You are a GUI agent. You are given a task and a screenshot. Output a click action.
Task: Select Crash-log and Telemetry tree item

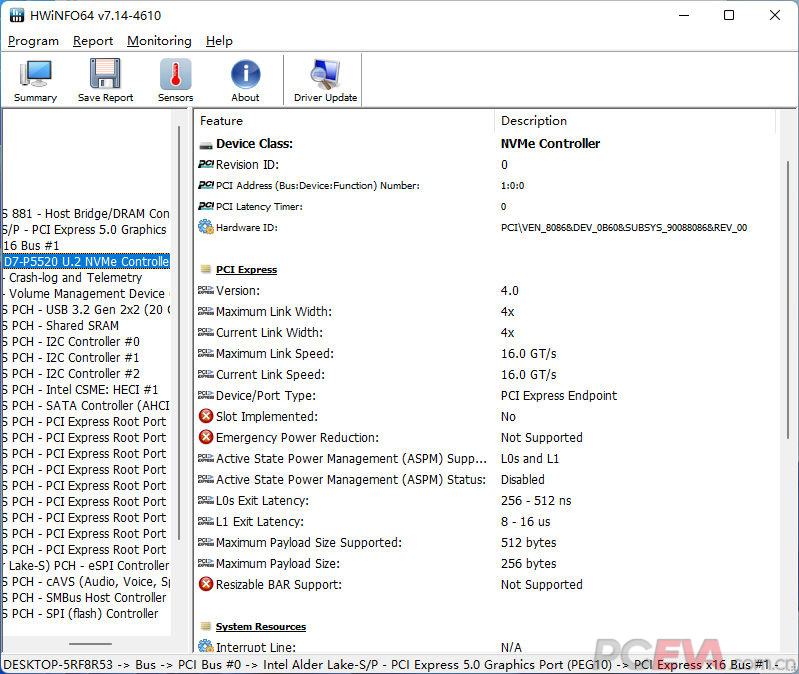tap(75, 278)
